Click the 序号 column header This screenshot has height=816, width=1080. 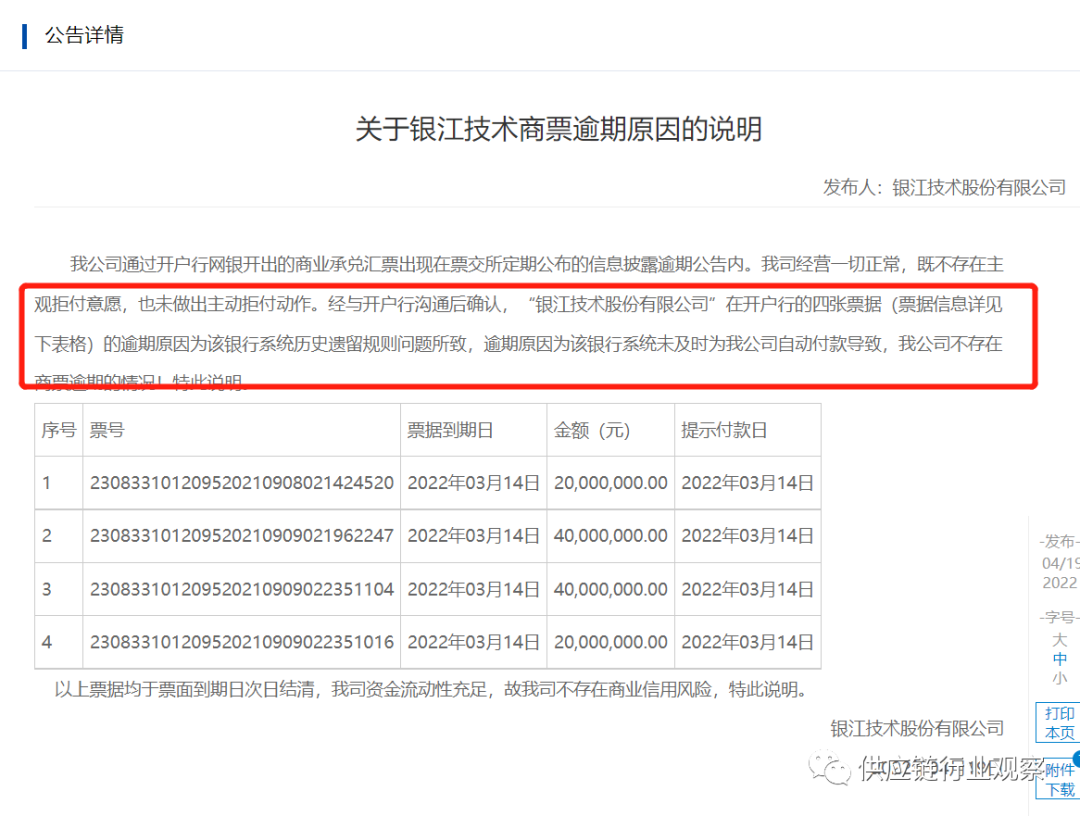[x=59, y=430]
